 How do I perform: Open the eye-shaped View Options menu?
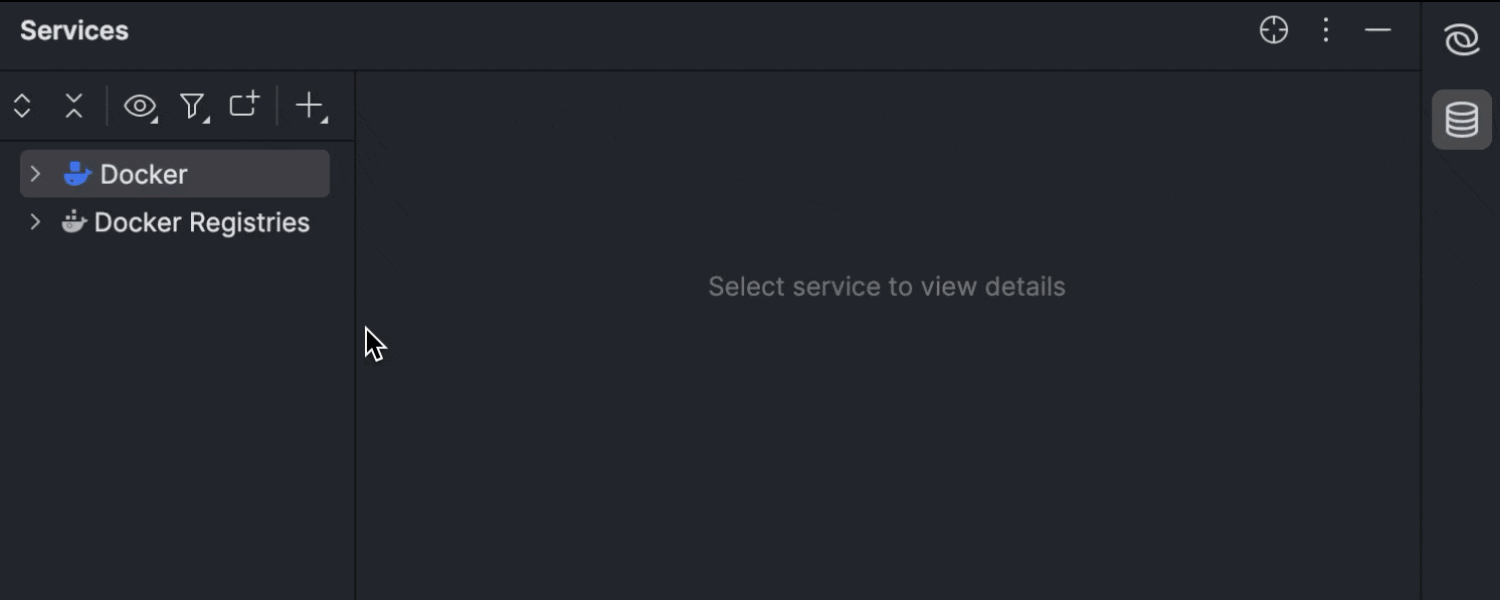[140, 106]
